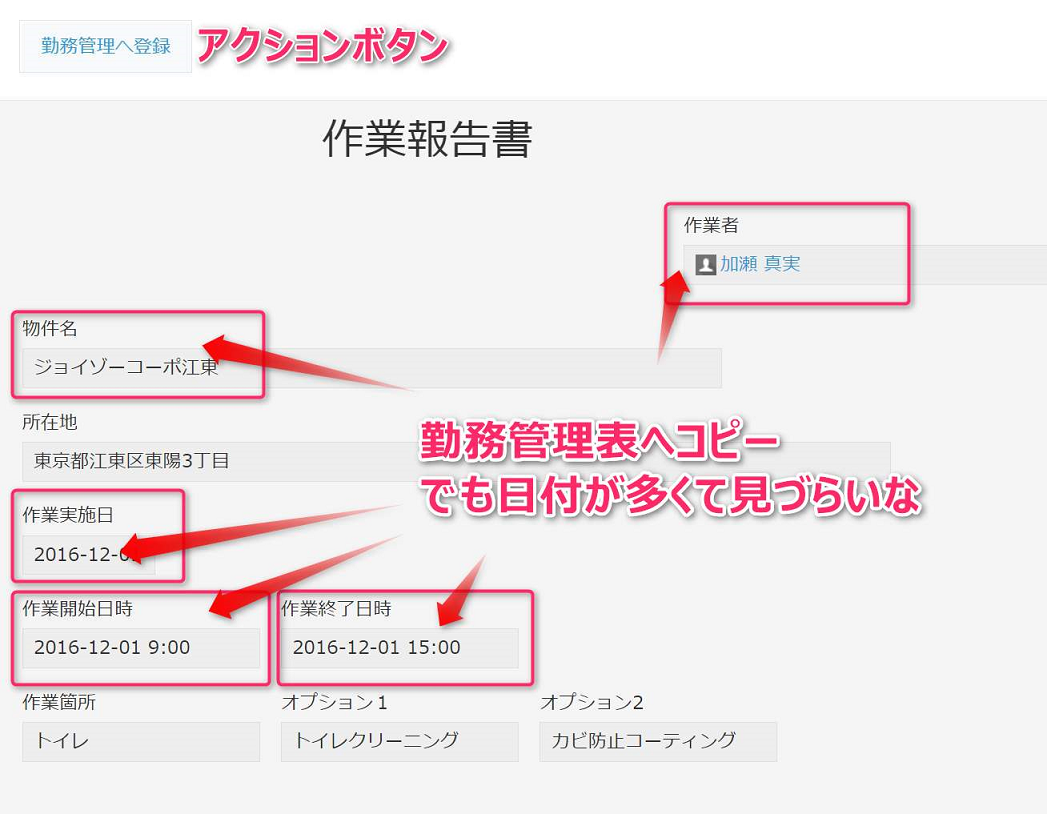Image resolution: width=1047 pixels, height=814 pixels.
Task: Click the 物件名 field label
Action: coord(50,328)
